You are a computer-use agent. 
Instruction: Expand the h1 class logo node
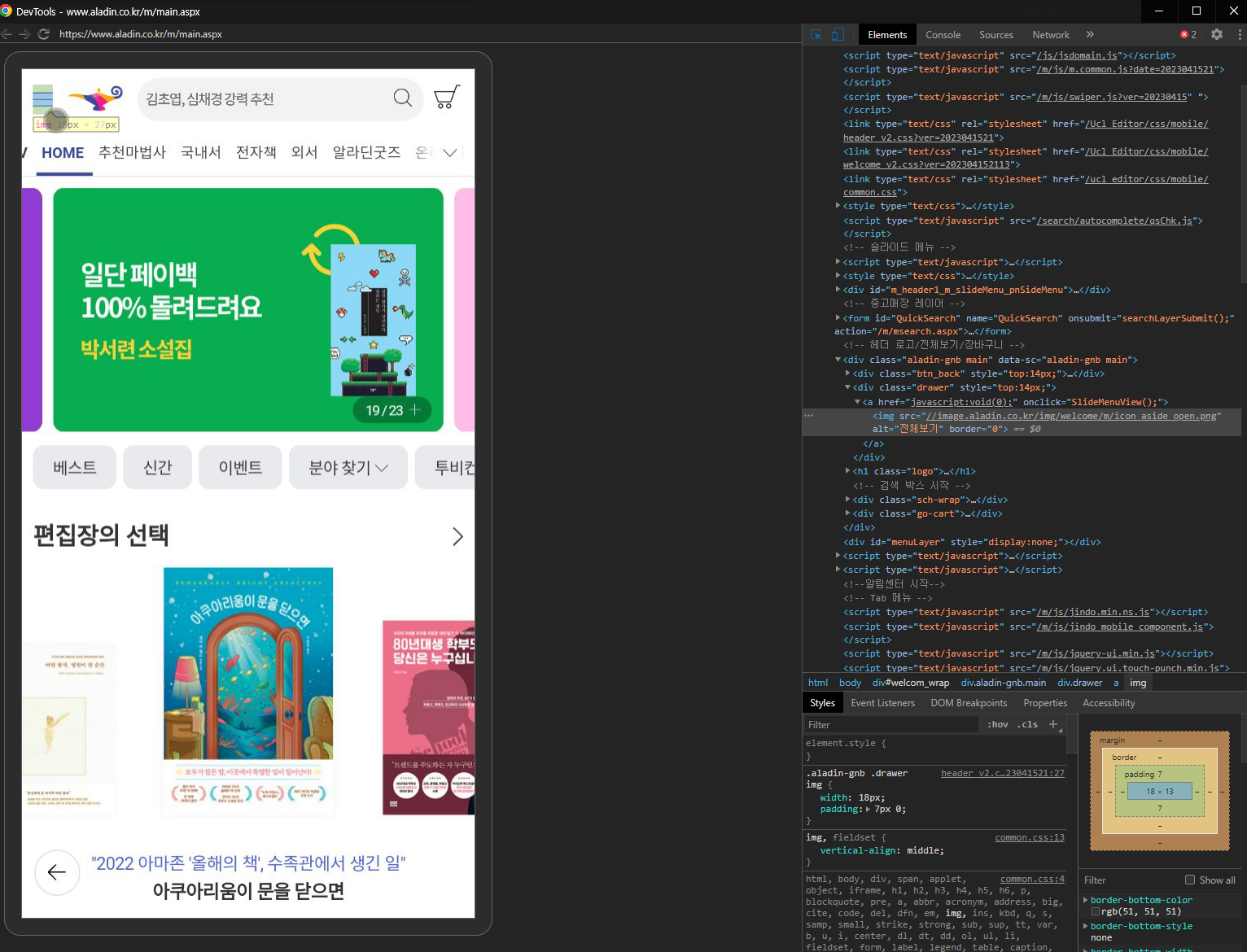tap(847, 470)
